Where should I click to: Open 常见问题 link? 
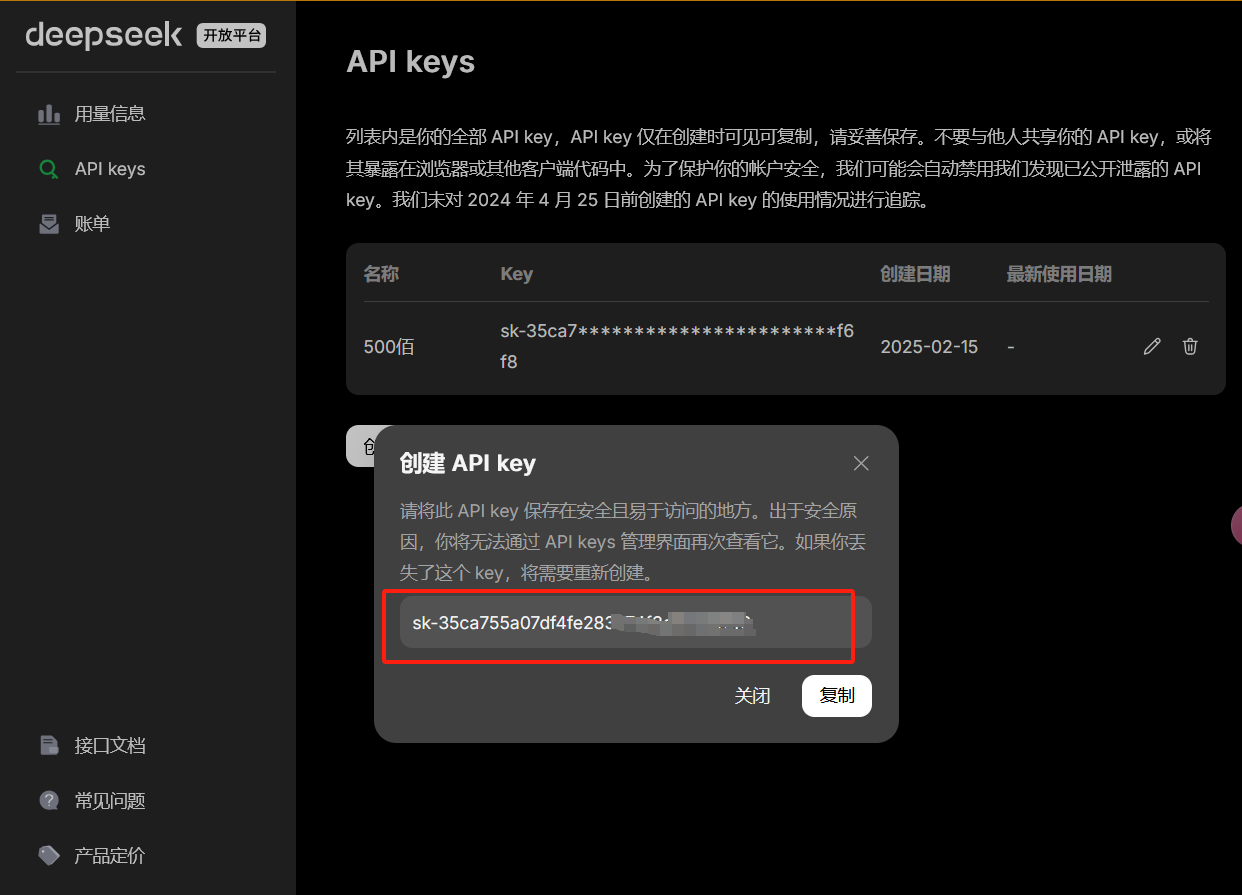click(x=110, y=801)
